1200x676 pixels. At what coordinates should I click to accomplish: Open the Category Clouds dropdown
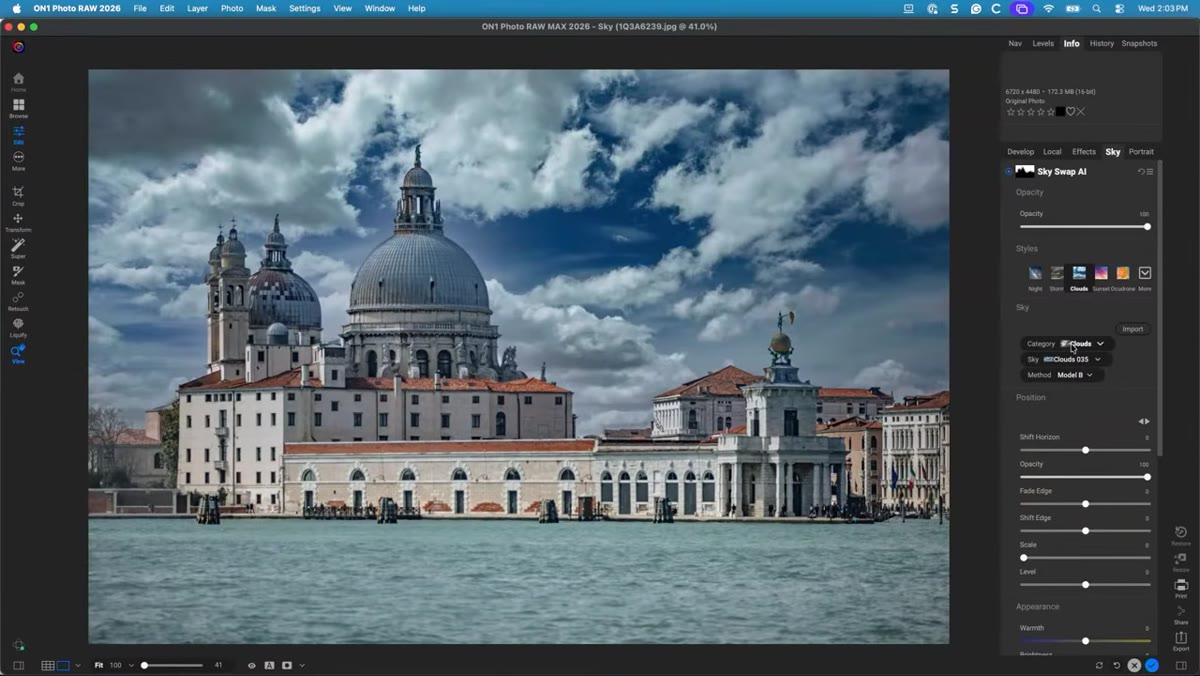pos(1066,344)
